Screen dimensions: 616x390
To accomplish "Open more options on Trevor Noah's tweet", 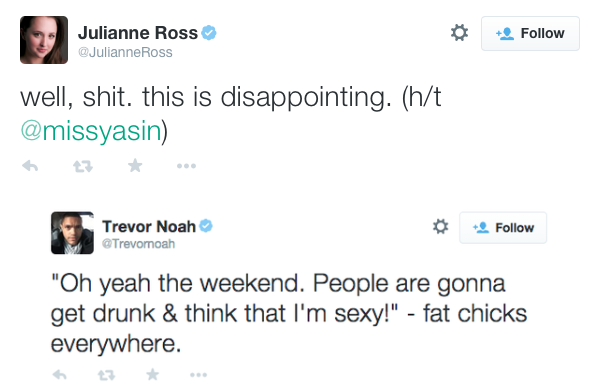I will [198, 375].
